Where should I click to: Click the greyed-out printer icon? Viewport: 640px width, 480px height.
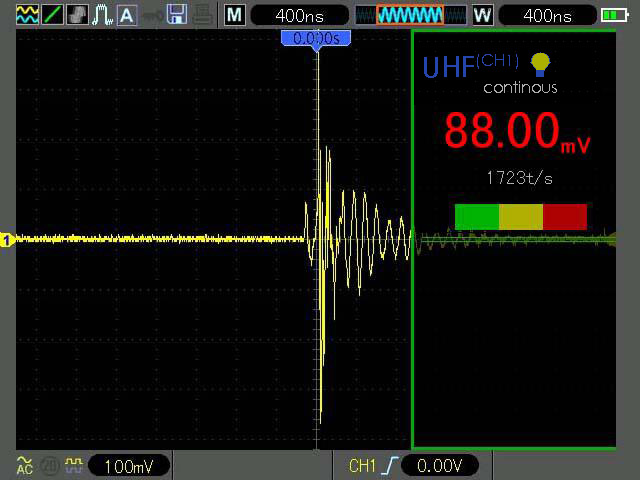(x=202, y=16)
